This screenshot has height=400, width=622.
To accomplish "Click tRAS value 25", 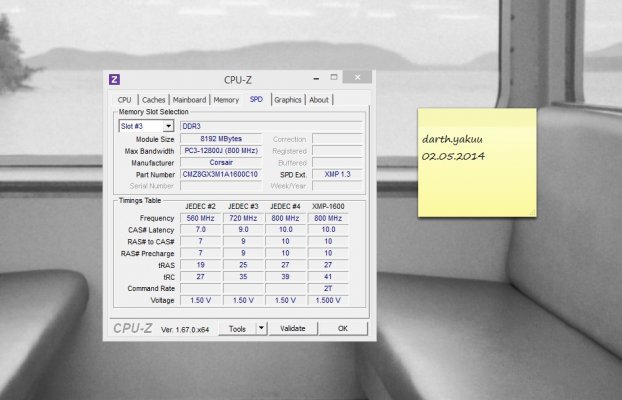I will (243, 265).
